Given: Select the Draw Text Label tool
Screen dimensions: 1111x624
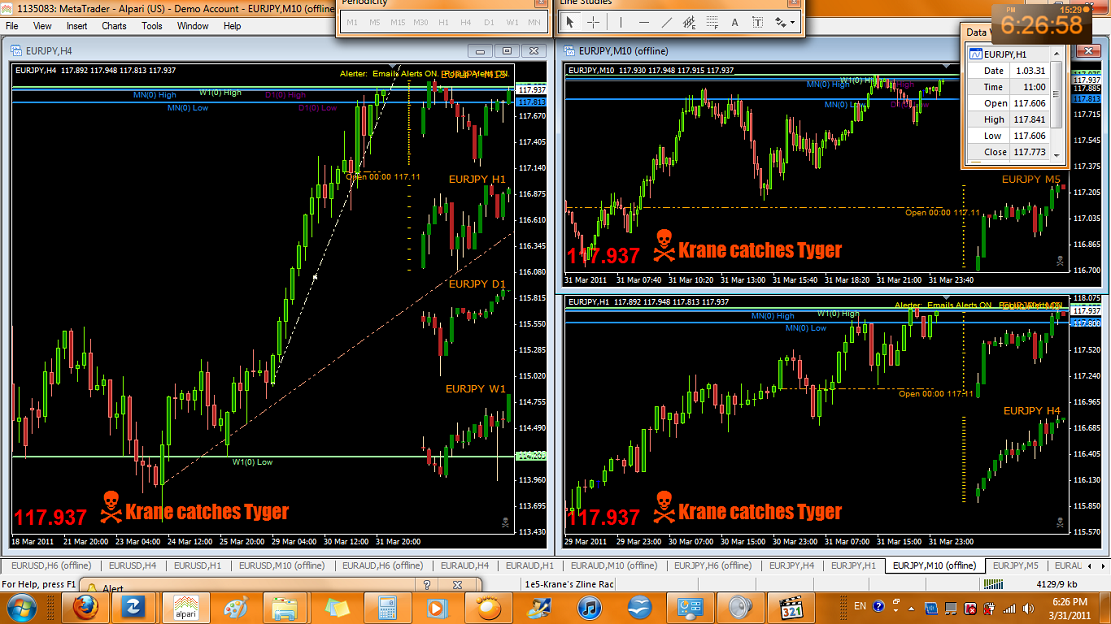Looking at the screenshot, I should tap(757, 23).
